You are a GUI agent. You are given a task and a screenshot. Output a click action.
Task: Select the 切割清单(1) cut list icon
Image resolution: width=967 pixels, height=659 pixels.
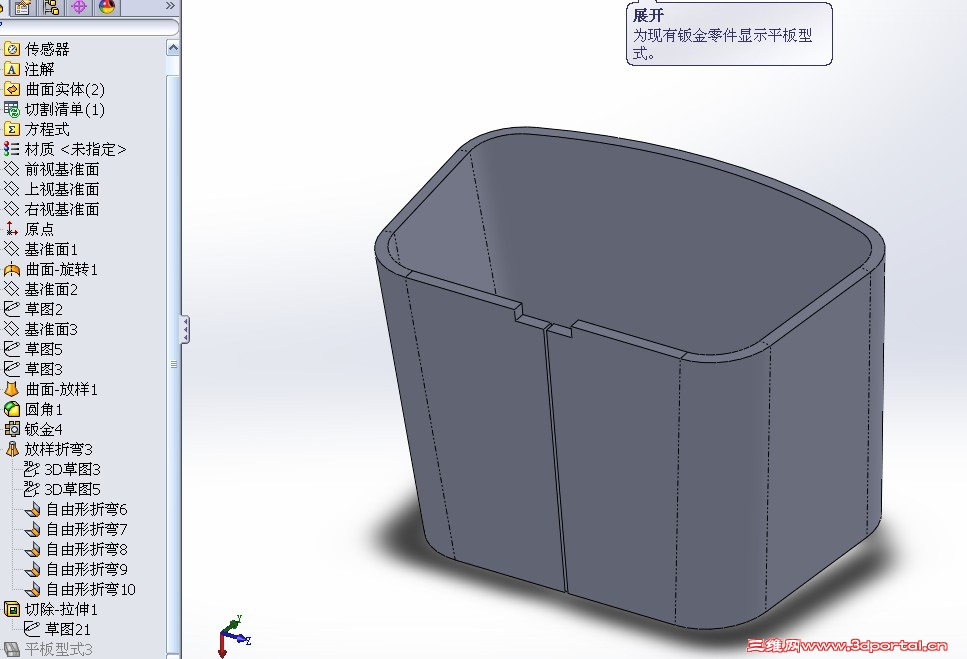tap(14, 109)
